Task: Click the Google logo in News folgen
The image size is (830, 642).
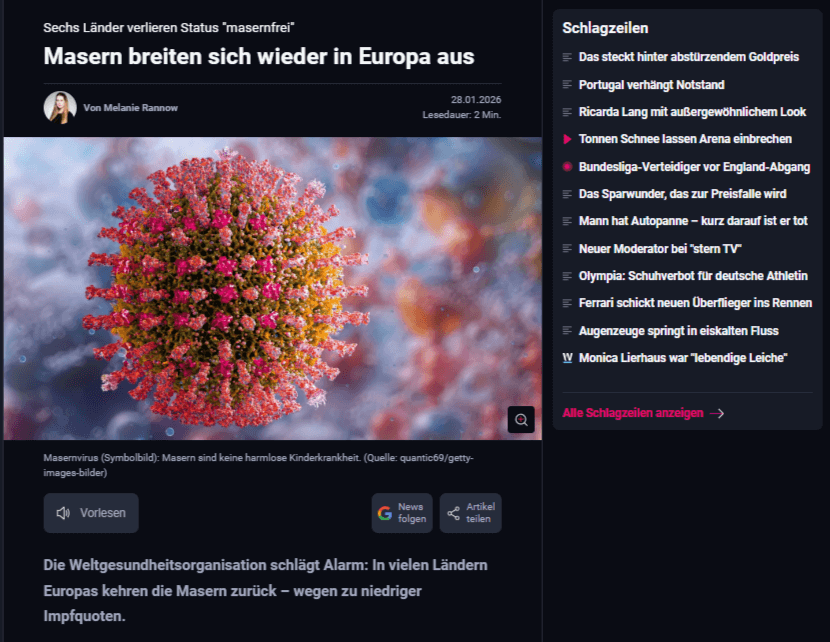Action: [385, 513]
